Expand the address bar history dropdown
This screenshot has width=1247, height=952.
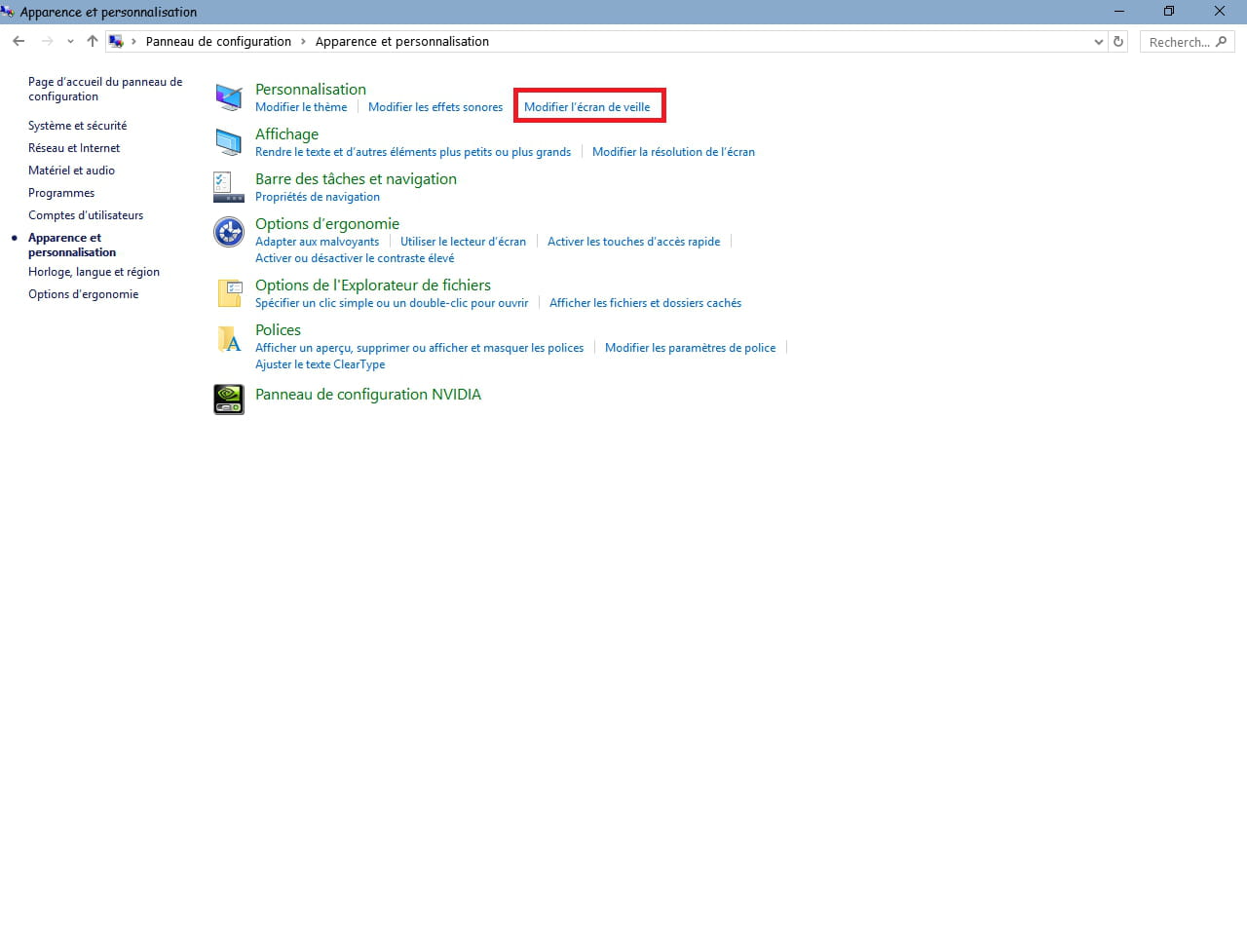[1099, 41]
